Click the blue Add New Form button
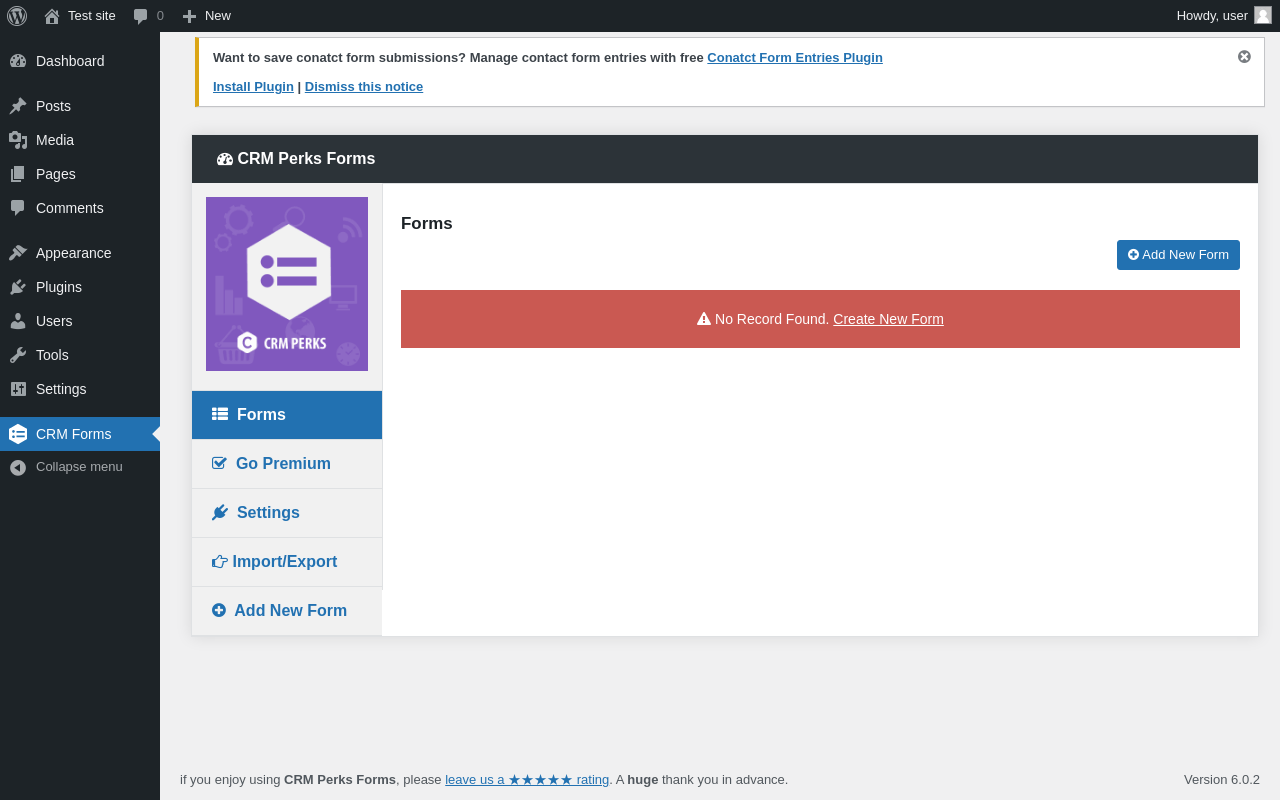1280x800 pixels. coord(1178,255)
